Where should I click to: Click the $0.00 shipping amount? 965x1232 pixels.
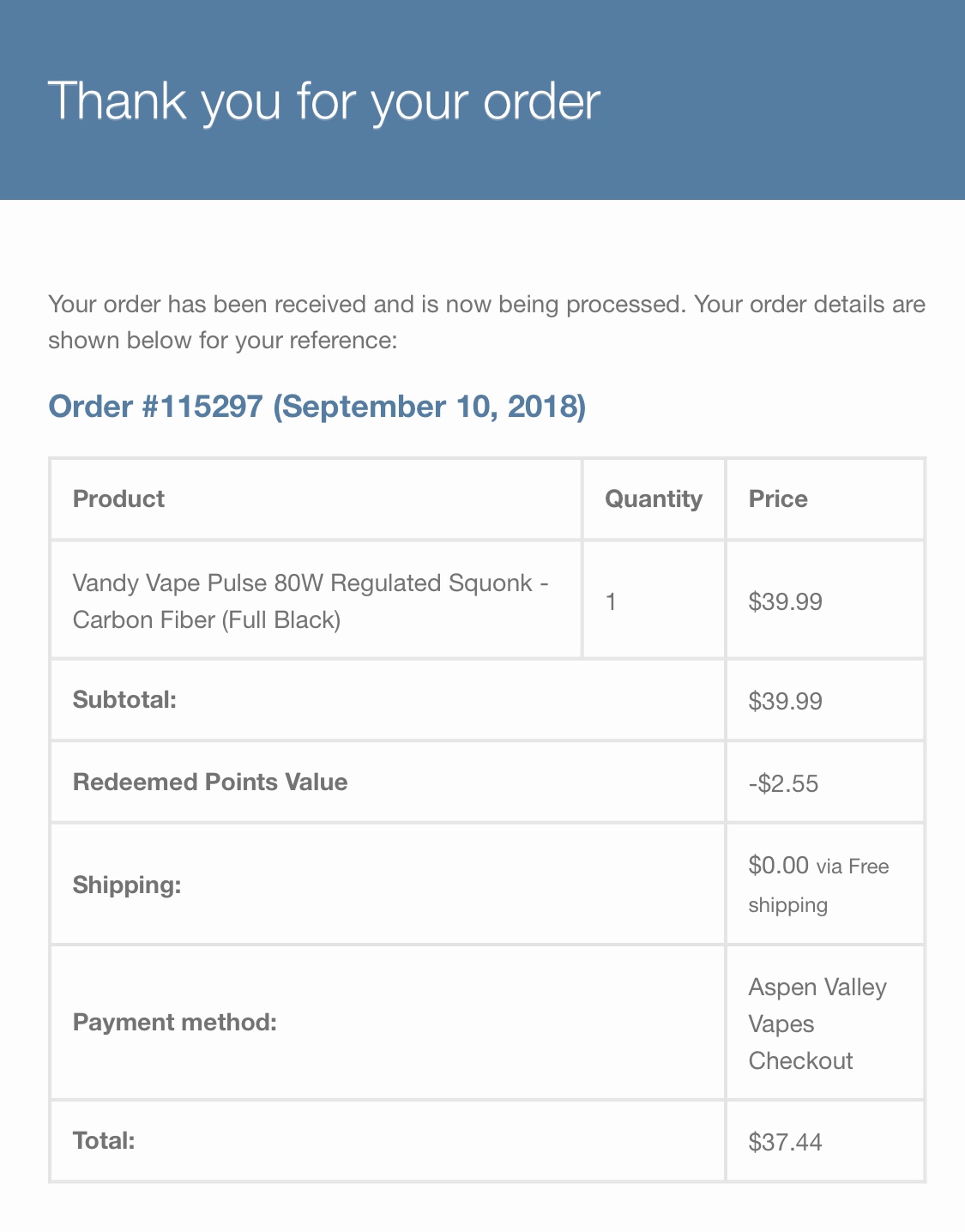(778, 865)
